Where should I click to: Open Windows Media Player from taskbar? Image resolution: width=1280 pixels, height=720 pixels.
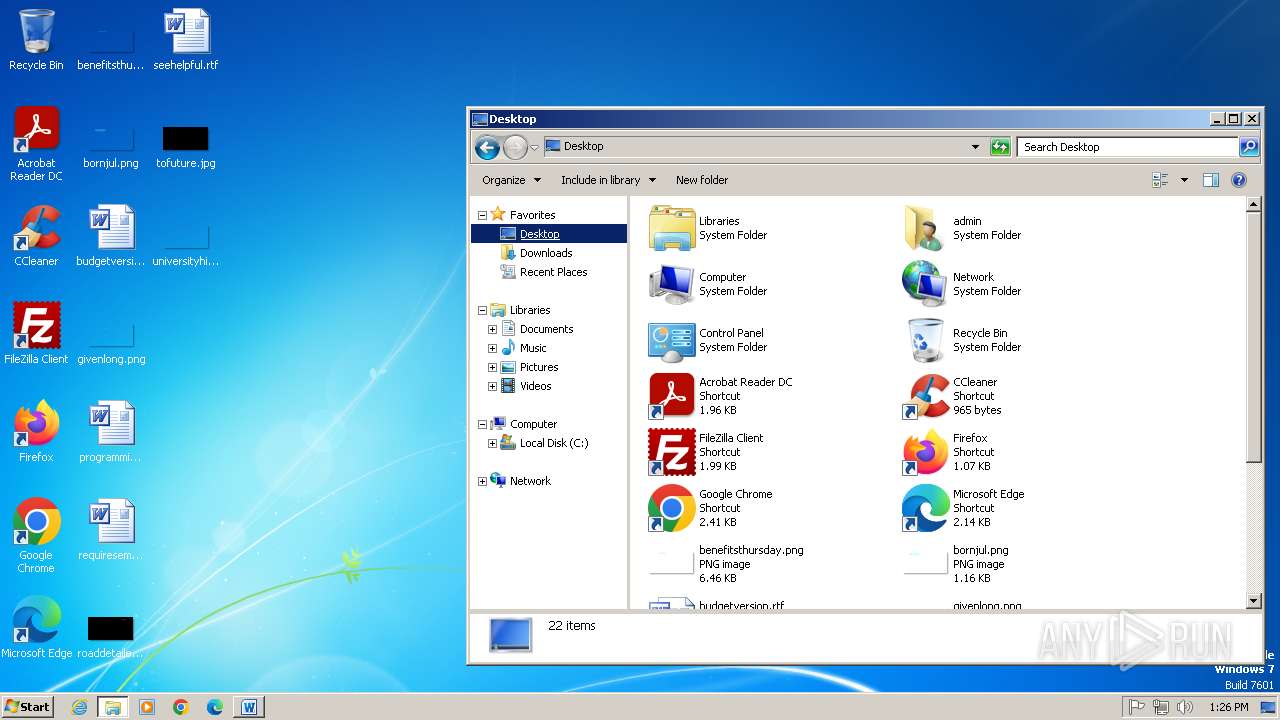[x=147, y=707]
